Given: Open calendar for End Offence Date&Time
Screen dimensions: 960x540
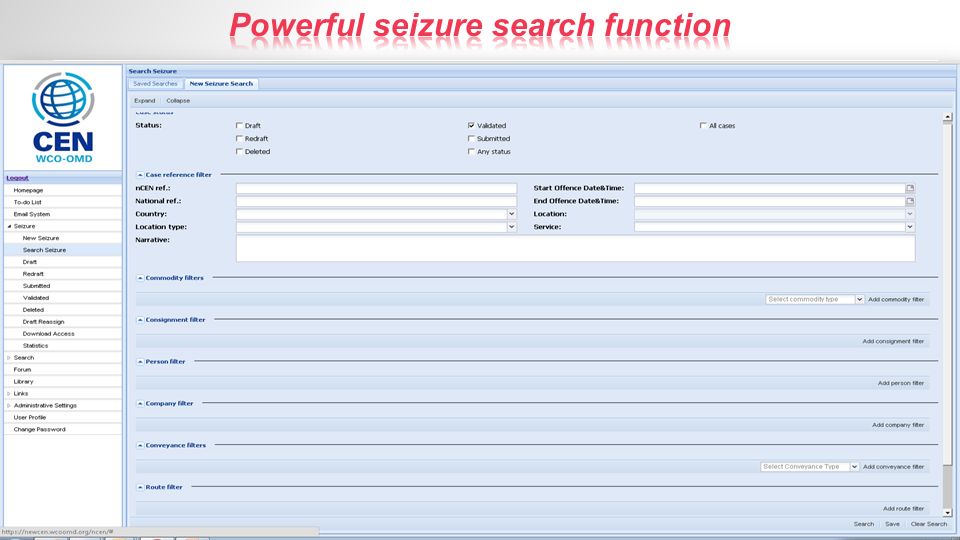Looking at the screenshot, I should tap(910, 201).
